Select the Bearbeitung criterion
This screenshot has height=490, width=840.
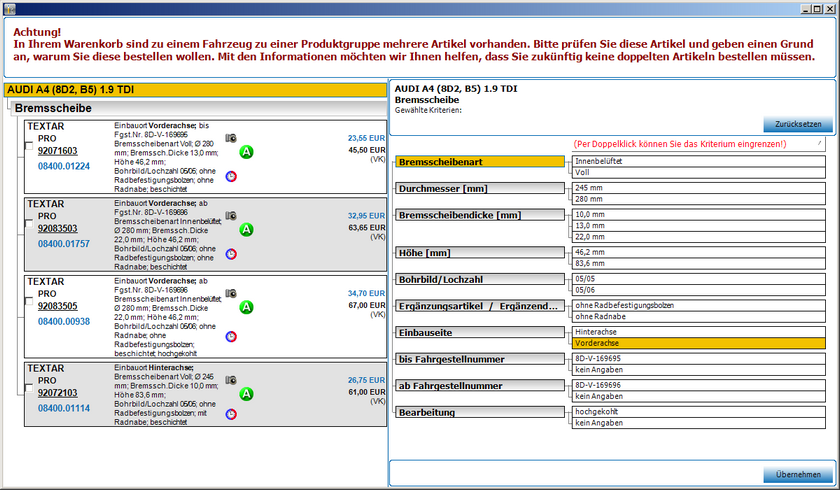[x=480, y=412]
